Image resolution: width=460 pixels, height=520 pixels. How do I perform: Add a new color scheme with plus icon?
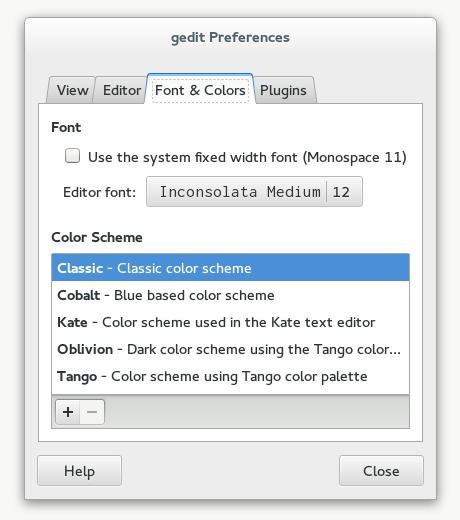click(x=68, y=412)
